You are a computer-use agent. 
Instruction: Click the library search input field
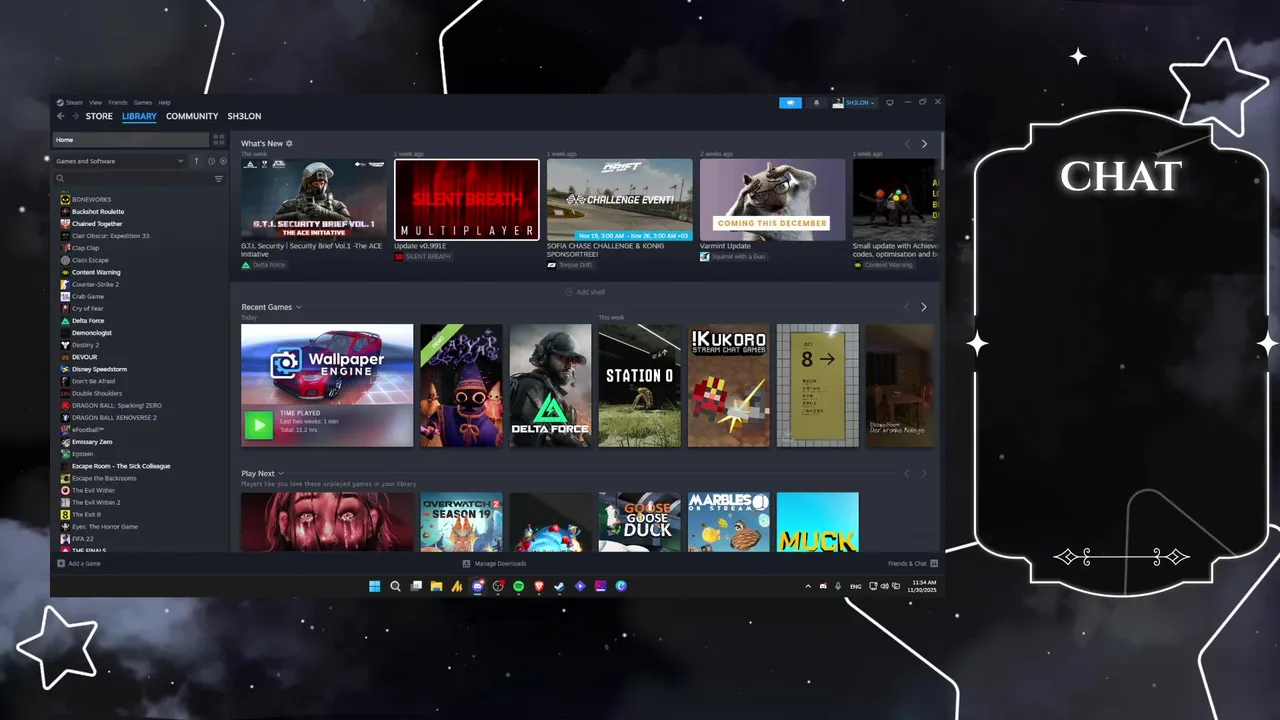click(138, 179)
